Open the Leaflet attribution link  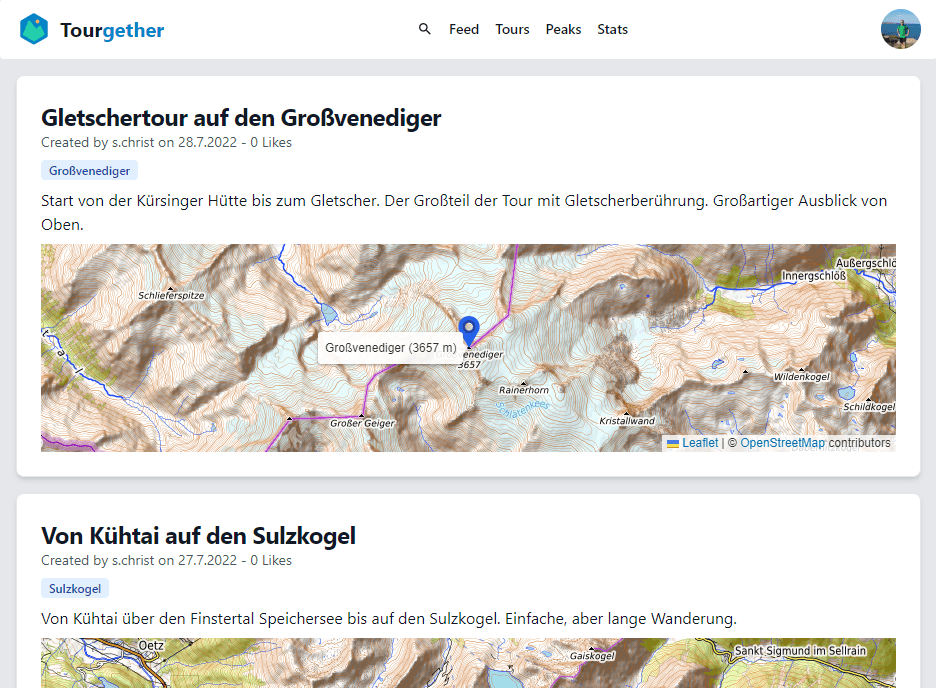pos(700,443)
